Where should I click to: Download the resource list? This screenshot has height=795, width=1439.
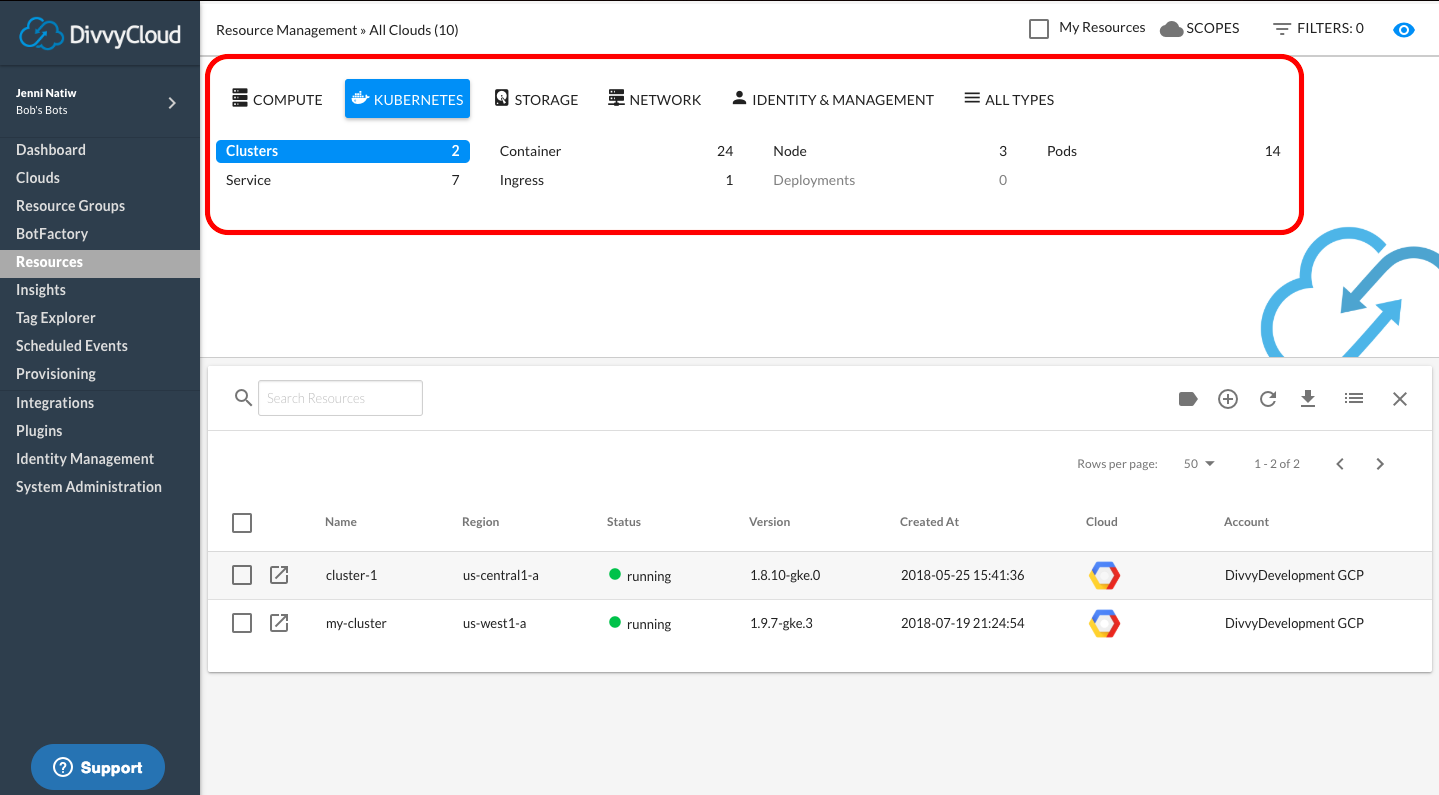[x=1307, y=399]
